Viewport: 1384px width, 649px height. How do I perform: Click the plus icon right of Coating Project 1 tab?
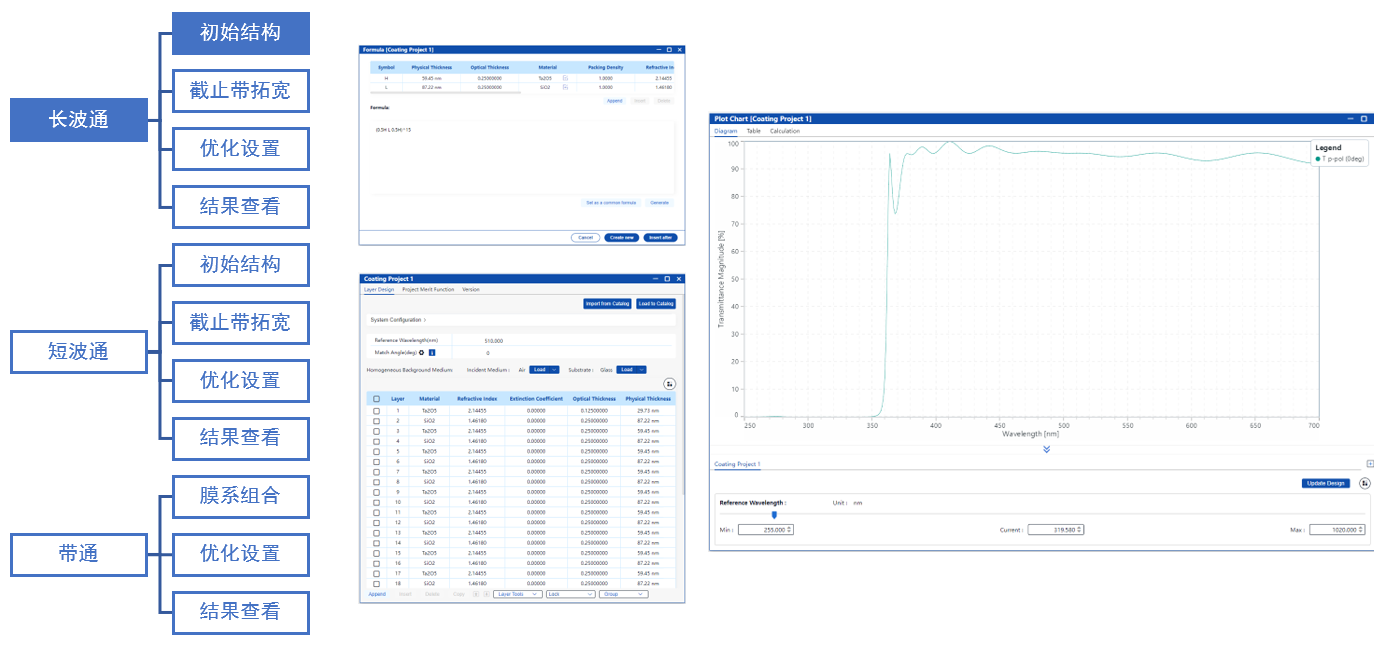1370,464
